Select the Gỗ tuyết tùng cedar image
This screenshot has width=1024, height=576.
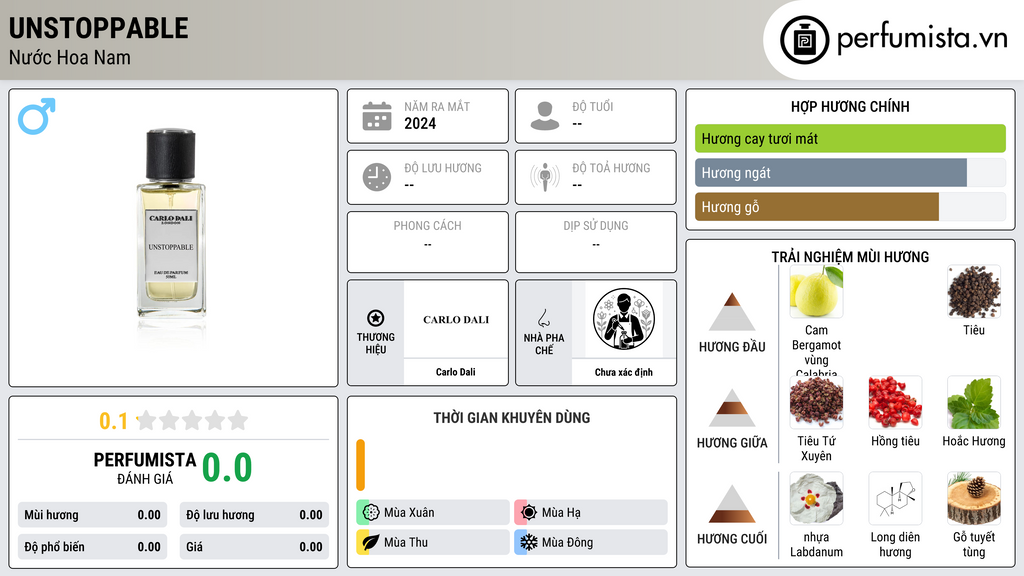pos(974,499)
